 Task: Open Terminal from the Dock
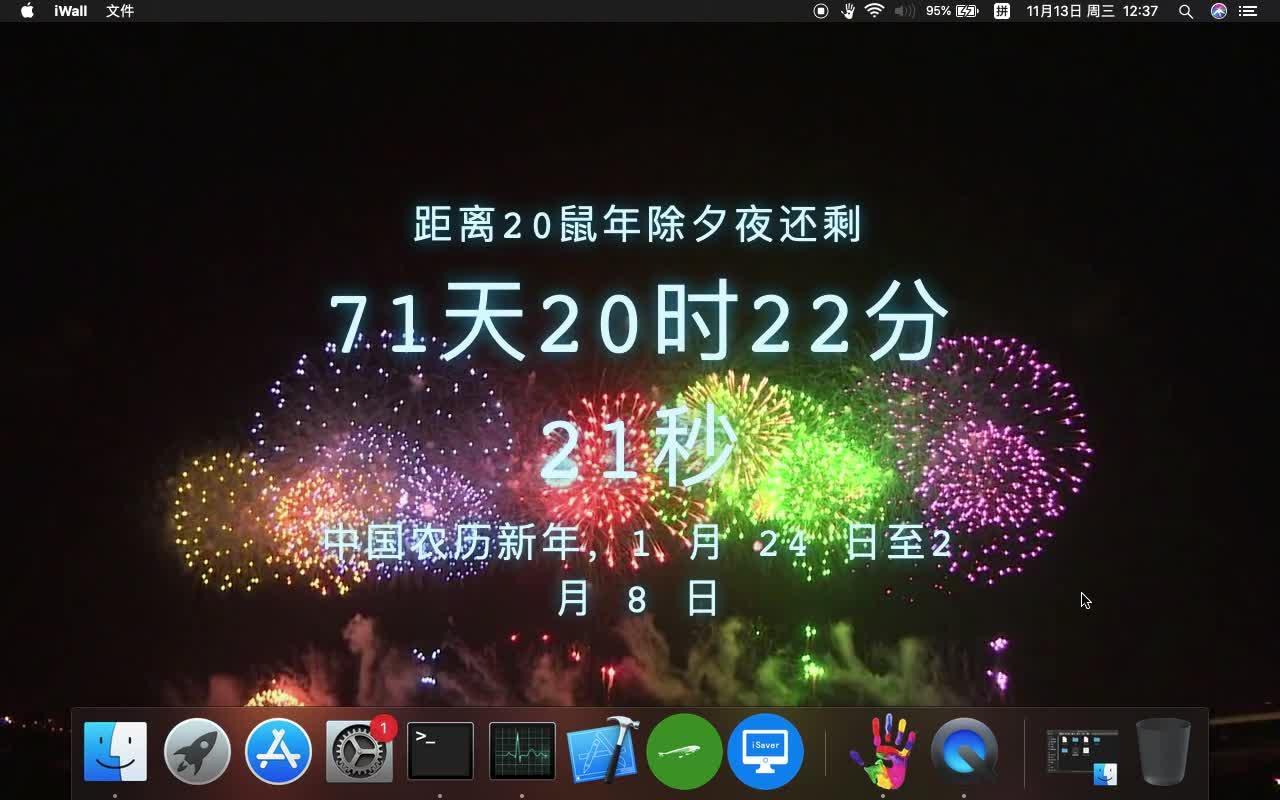click(x=440, y=751)
